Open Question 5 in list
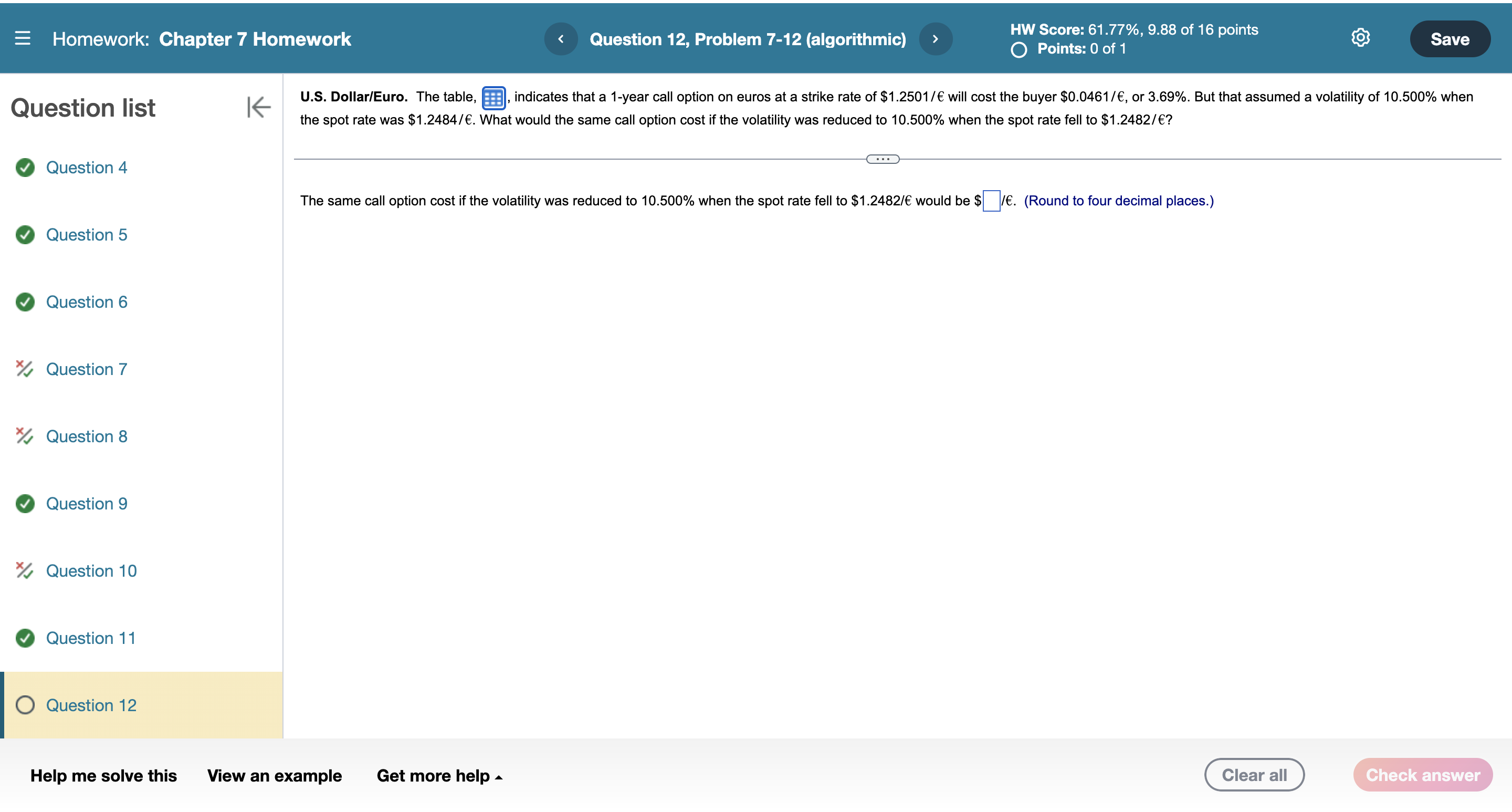Screen dimensions: 1512x812 pos(86,235)
